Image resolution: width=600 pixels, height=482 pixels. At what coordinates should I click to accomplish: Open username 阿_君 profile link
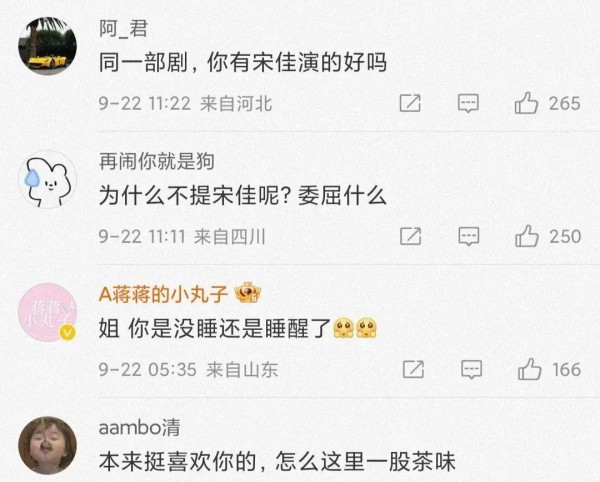tap(123, 29)
